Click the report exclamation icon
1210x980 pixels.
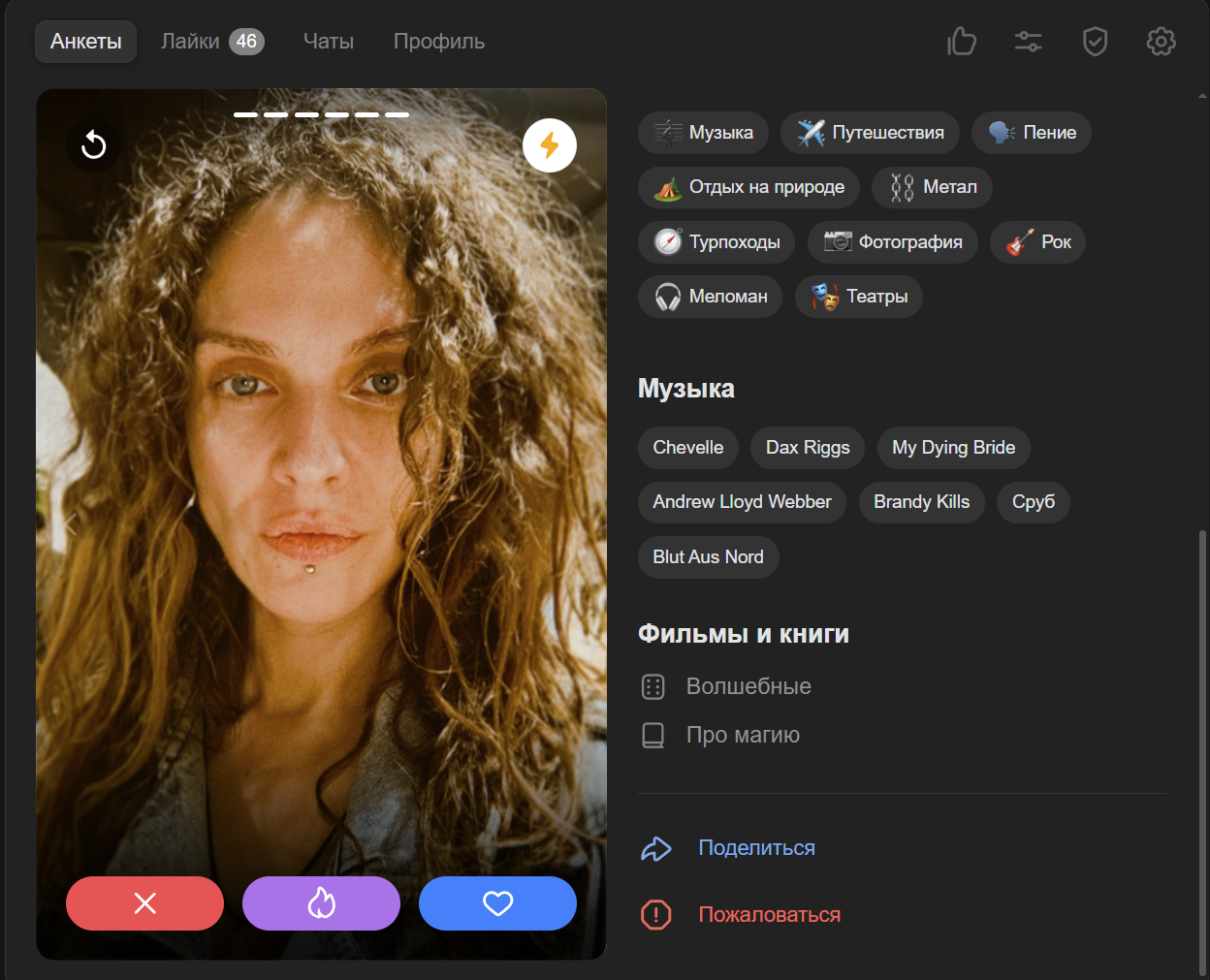coord(656,914)
